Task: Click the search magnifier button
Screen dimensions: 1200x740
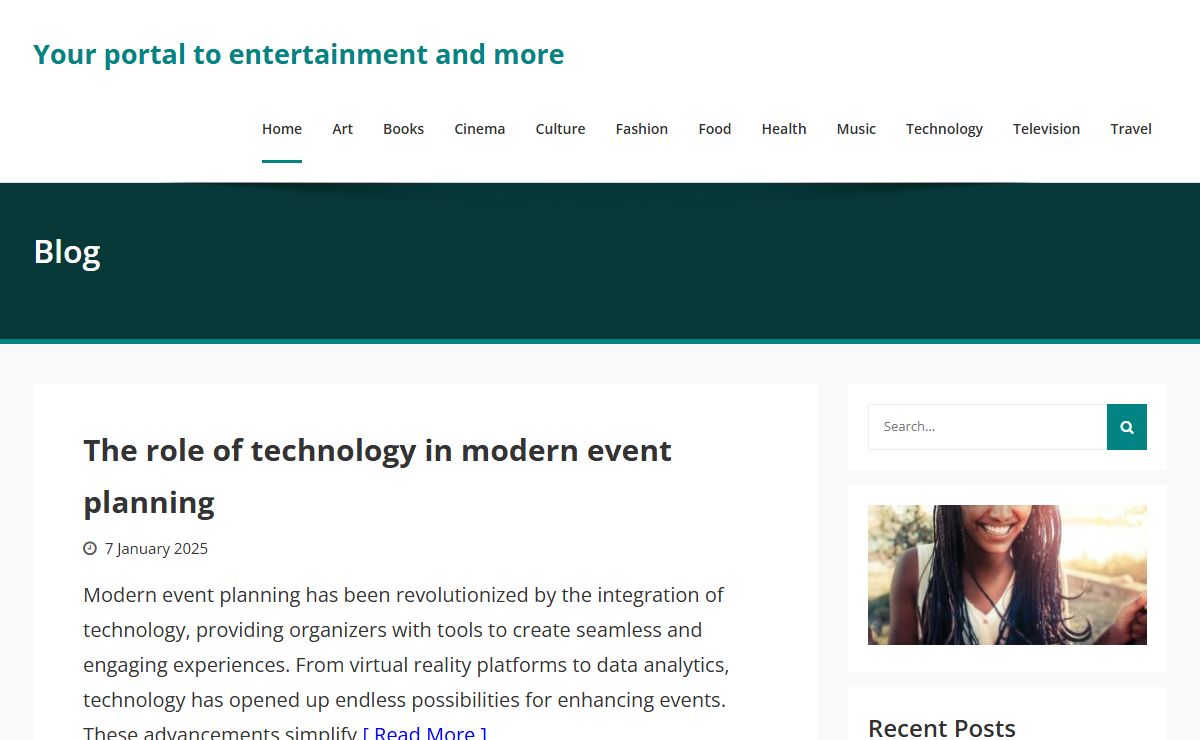Action: [x=1127, y=427]
